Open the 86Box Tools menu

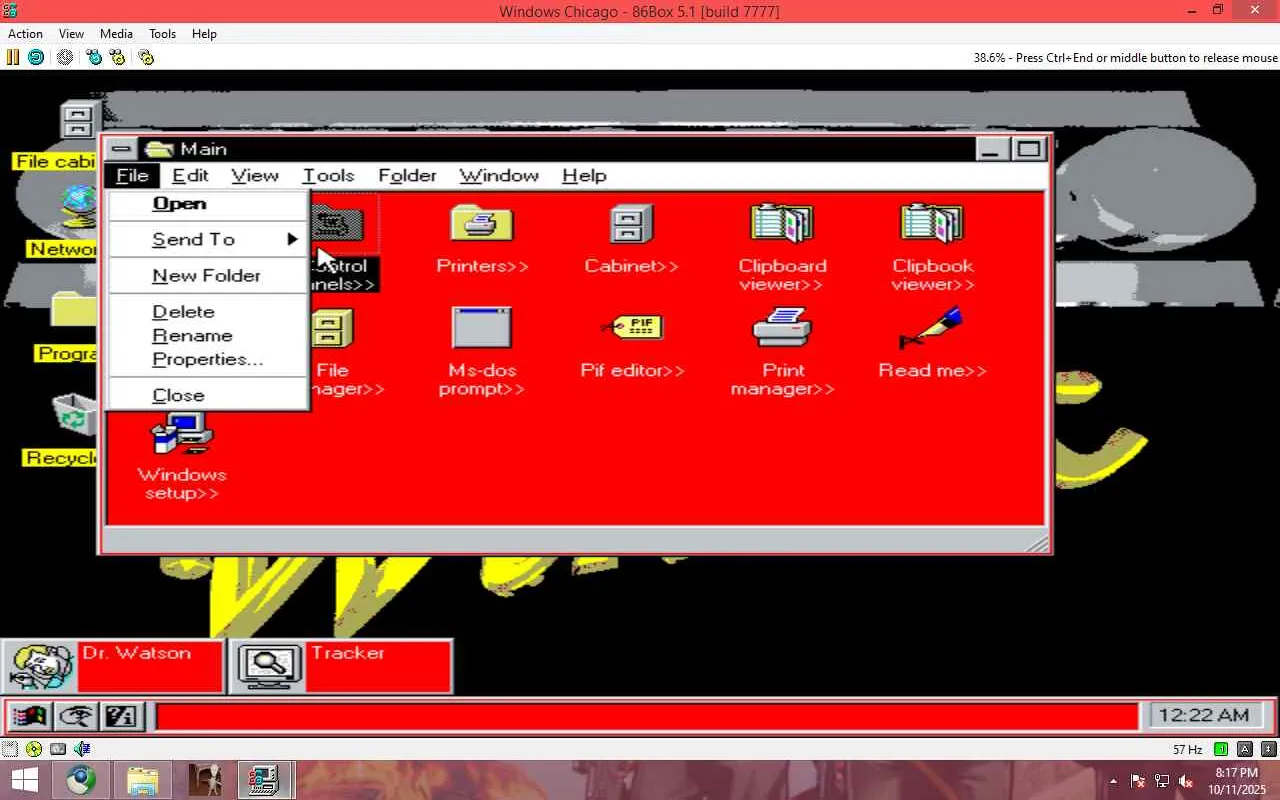pos(162,34)
